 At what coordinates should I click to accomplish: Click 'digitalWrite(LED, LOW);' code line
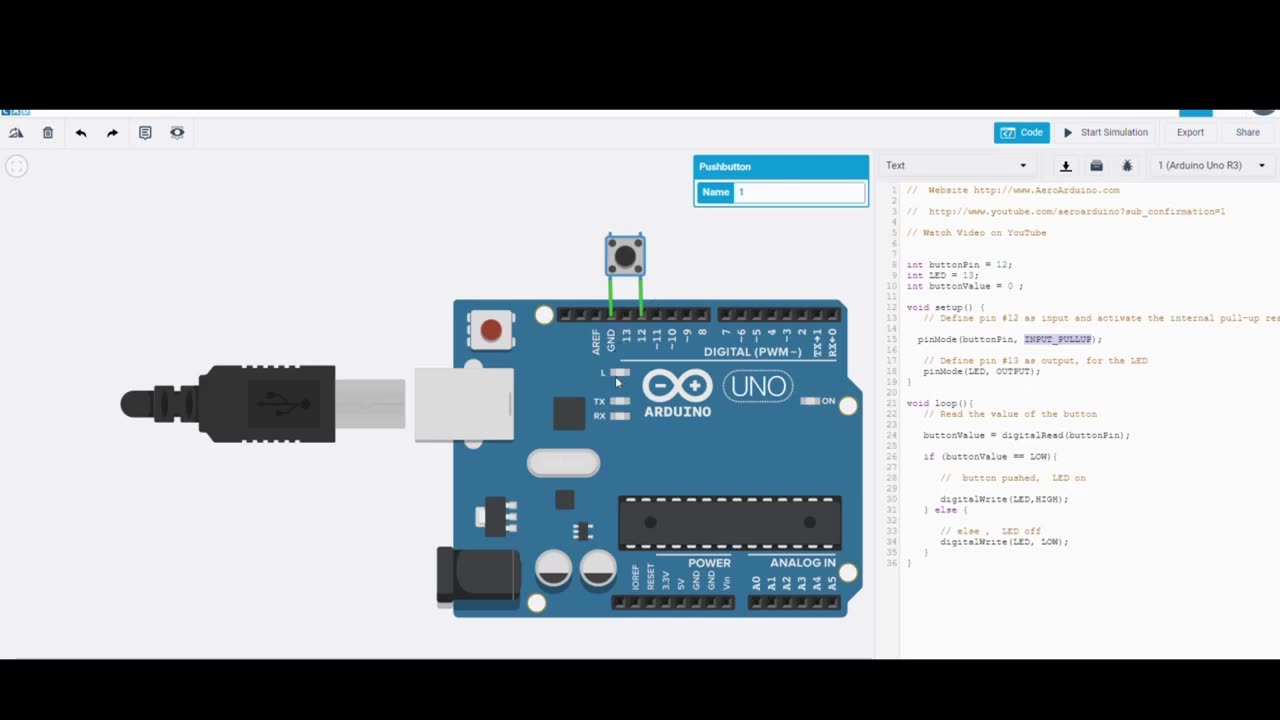point(1004,542)
